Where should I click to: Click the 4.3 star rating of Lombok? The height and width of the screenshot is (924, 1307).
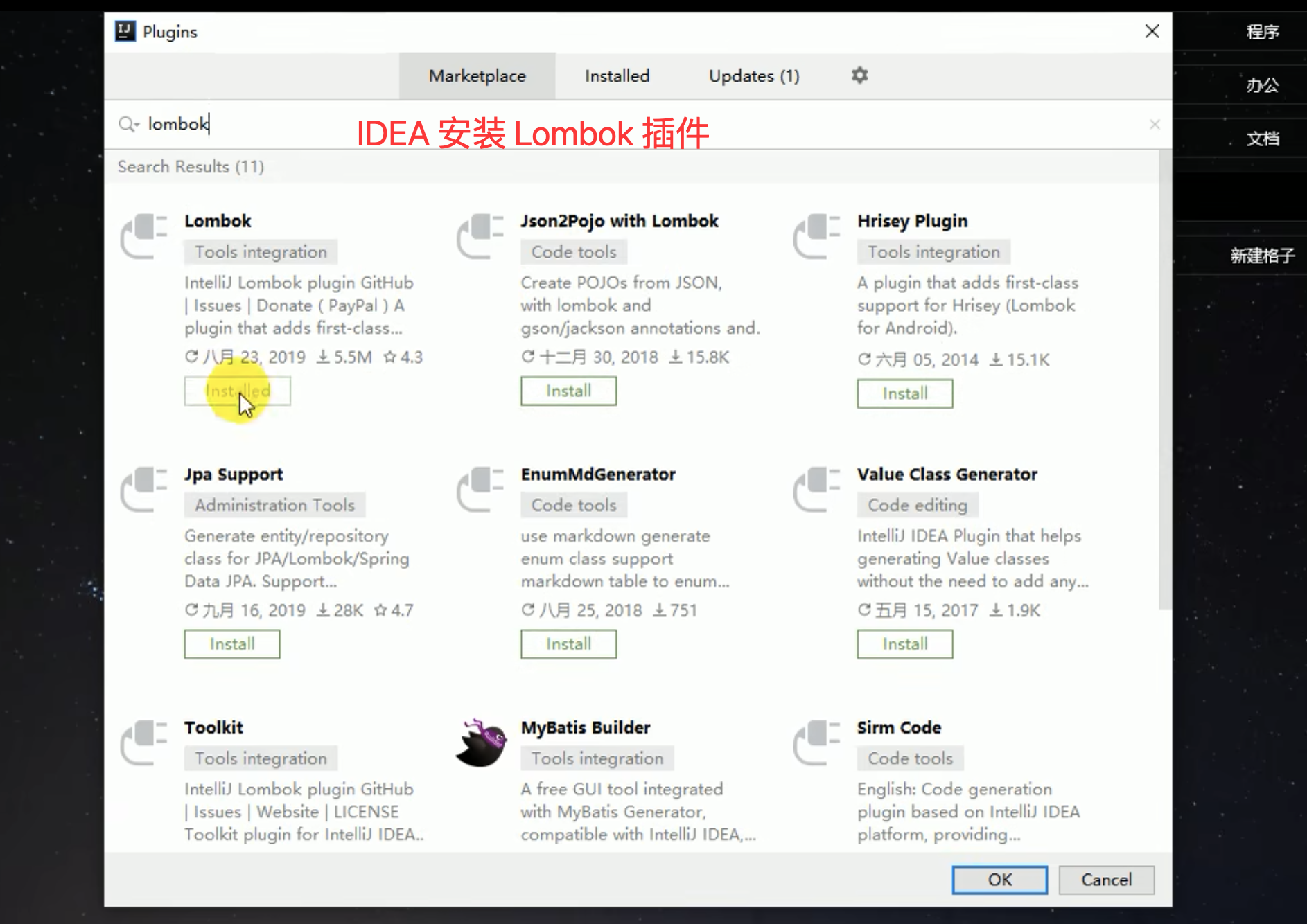point(403,357)
